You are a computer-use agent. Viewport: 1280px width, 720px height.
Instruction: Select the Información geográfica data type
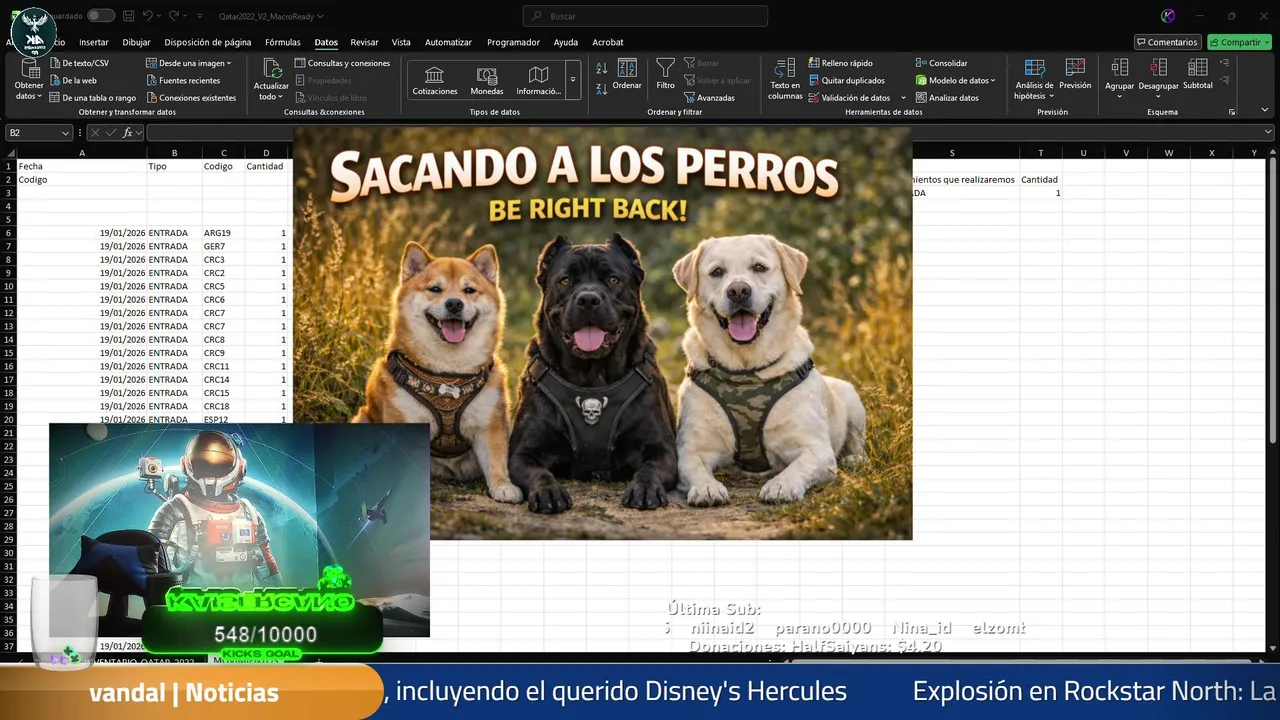(x=538, y=80)
